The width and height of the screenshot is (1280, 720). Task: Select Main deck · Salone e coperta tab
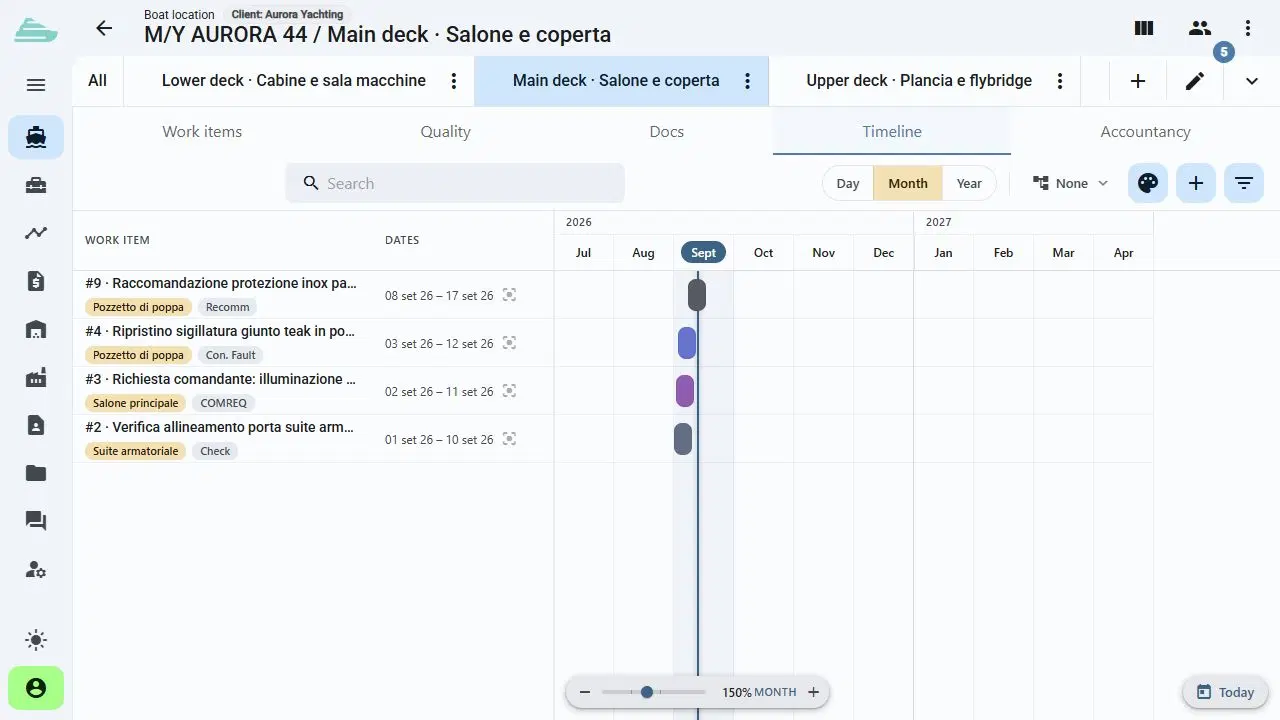[x=616, y=81]
